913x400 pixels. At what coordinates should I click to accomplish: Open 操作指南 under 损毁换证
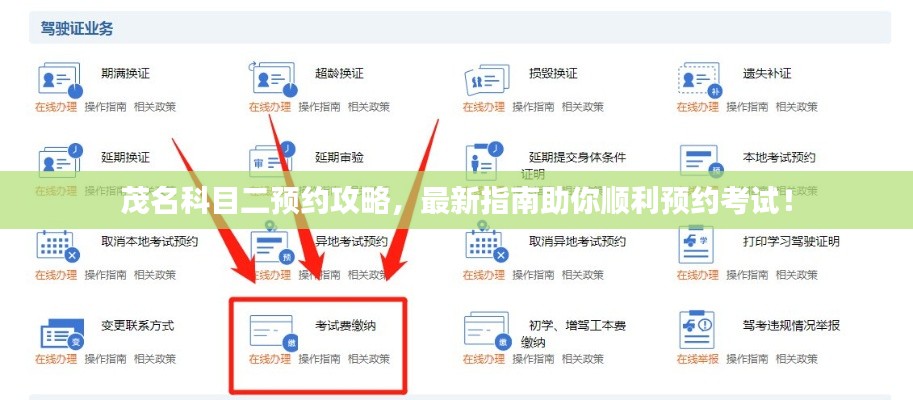tap(533, 107)
